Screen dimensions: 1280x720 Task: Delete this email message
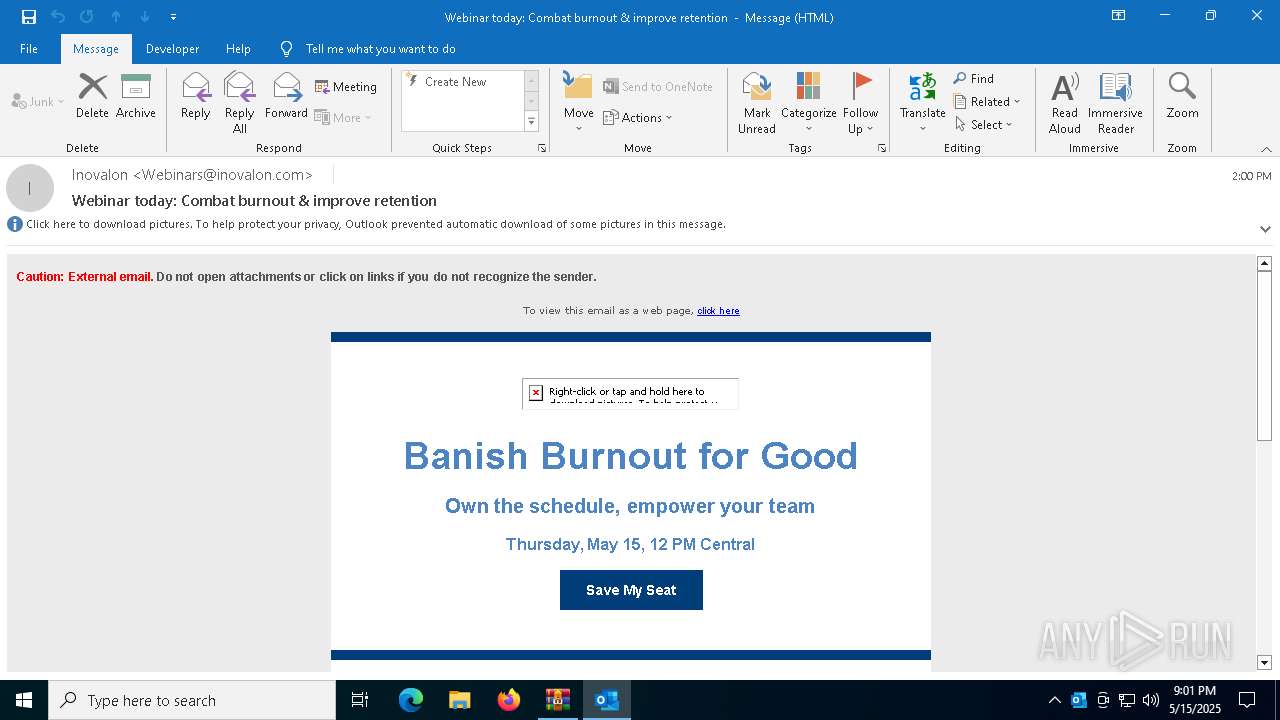tap(92, 96)
